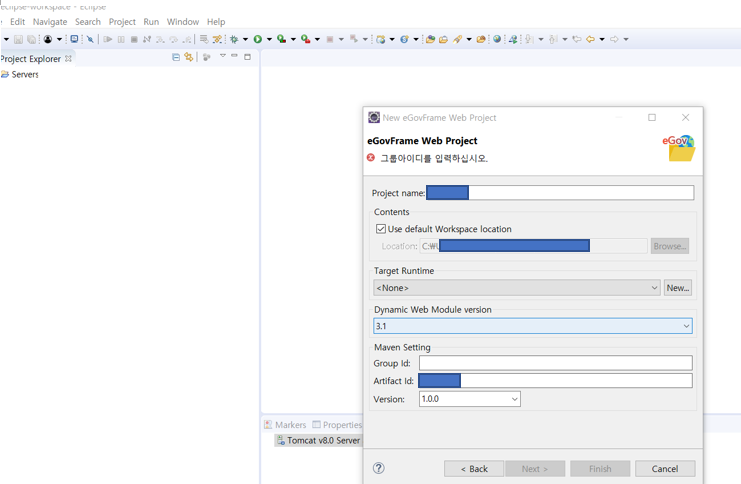Click the Artifact Id input field
Image resolution: width=741 pixels, height=484 pixels.
[555, 380]
